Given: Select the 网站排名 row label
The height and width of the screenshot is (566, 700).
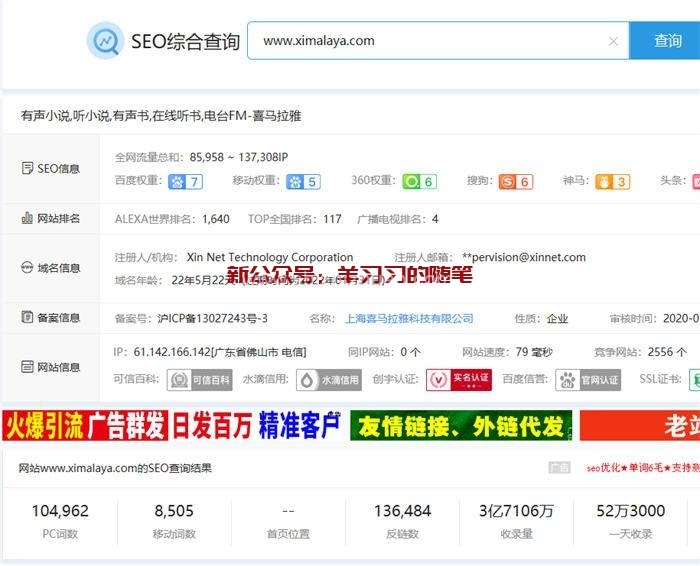Looking at the screenshot, I should point(50,219).
